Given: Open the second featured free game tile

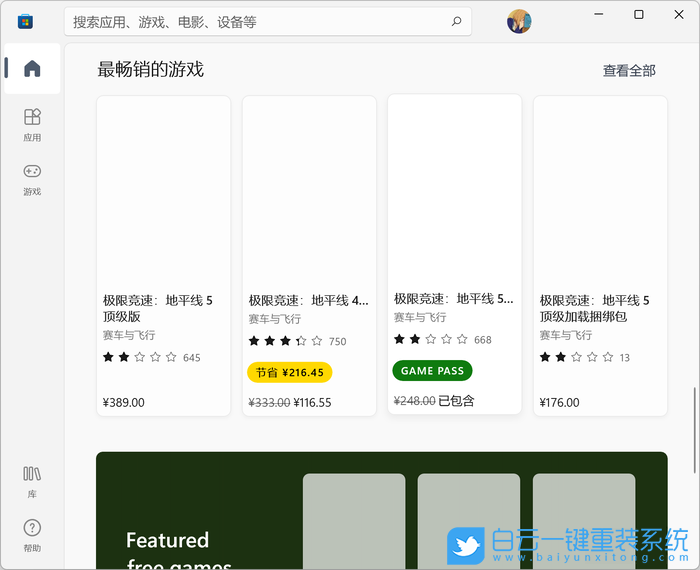Looking at the screenshot, I should coord(469,521).
